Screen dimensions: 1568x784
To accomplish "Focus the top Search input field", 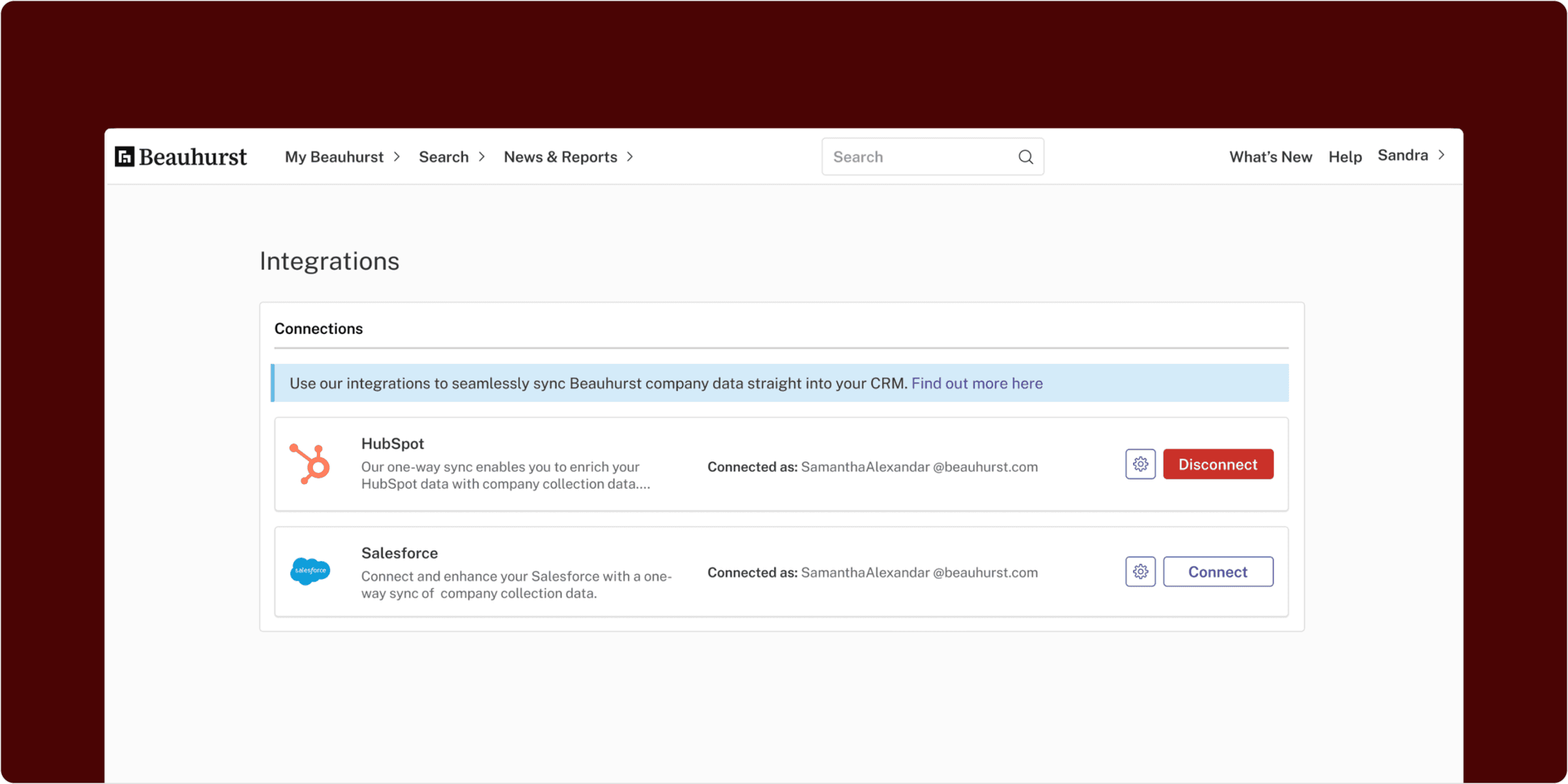I will tap(932, 157).
